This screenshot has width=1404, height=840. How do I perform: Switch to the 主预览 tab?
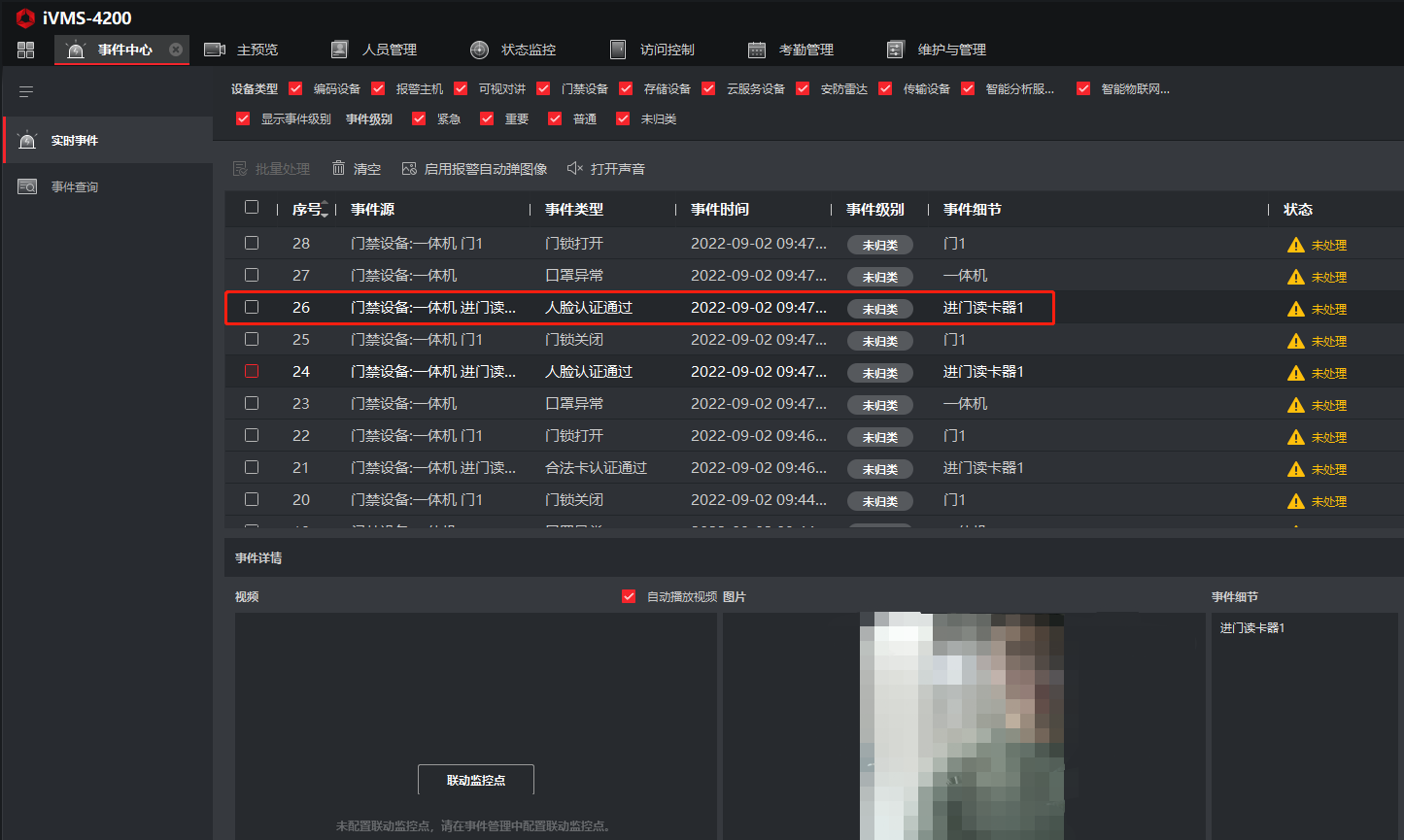pyautogui.click(x=241, y=50)
